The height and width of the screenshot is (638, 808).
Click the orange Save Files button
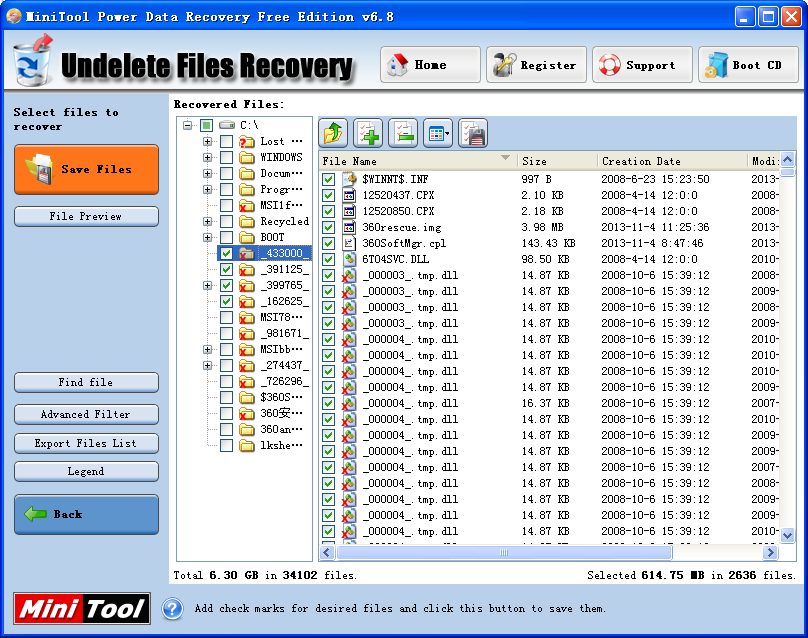[x=86, y=170]
